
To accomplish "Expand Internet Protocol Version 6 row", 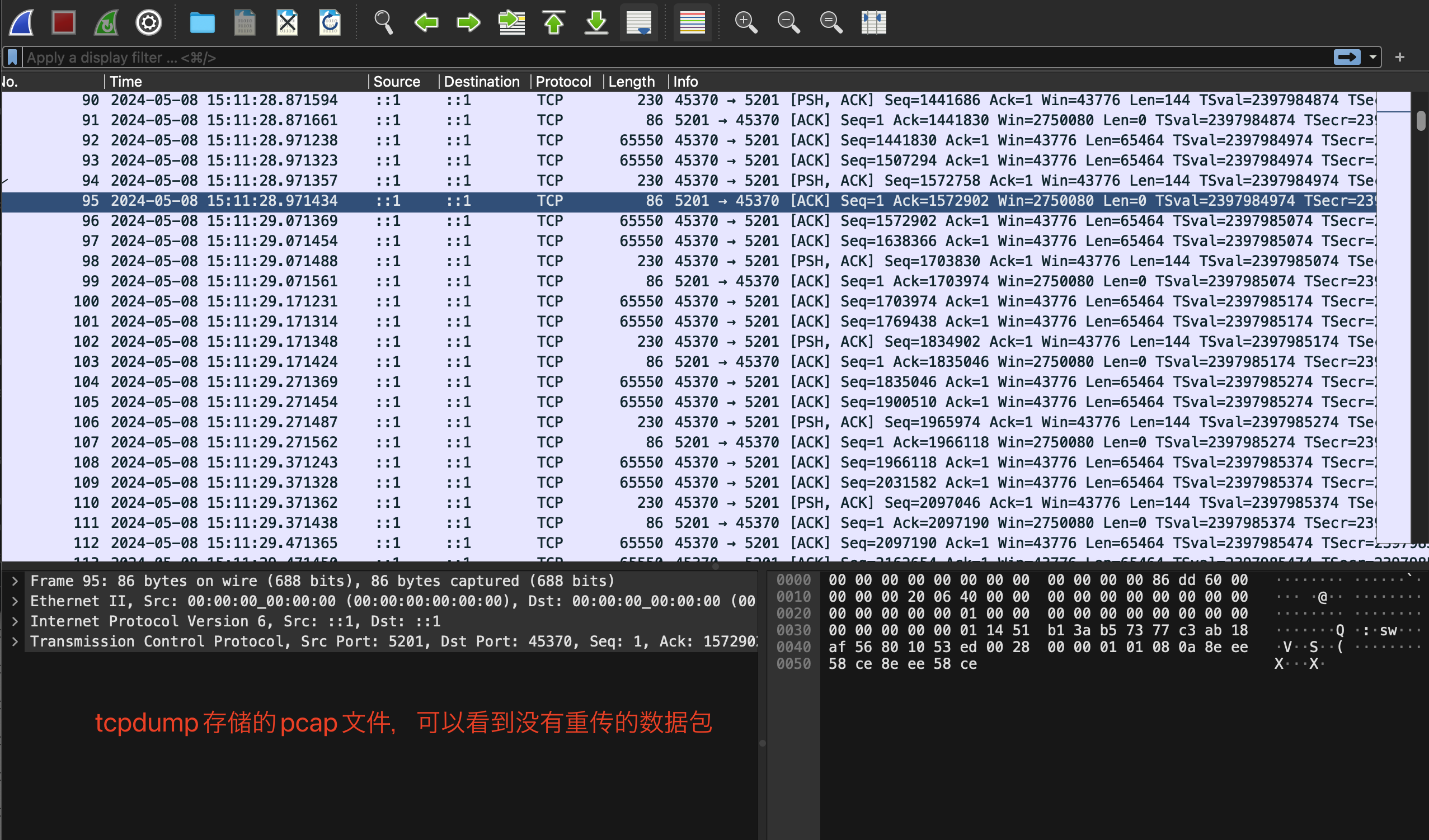I will [15, 621].
